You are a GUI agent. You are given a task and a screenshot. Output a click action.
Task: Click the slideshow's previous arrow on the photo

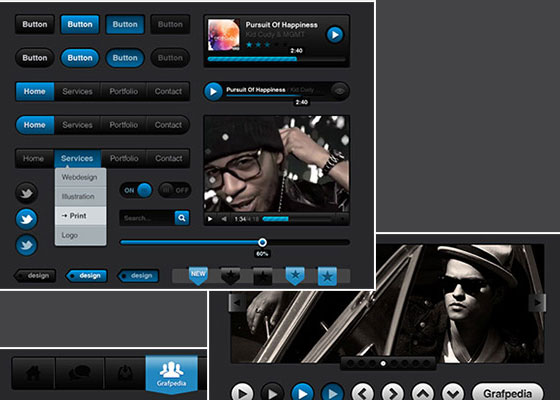[x=236, y=303]
